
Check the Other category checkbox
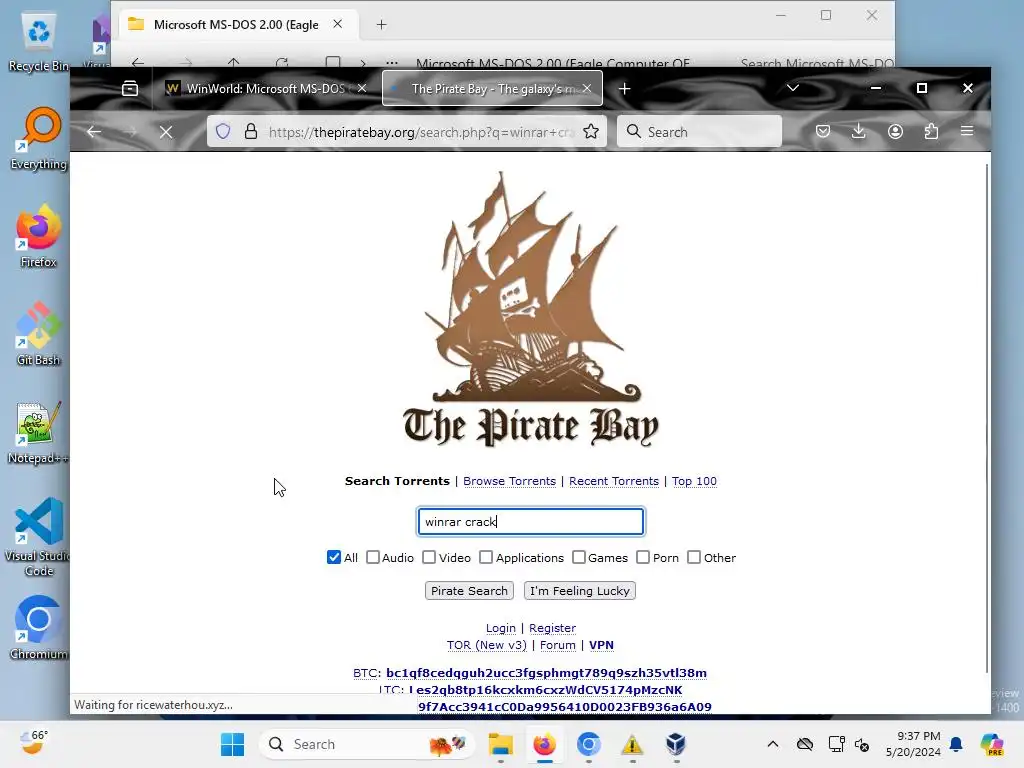[x=694, y=557]
